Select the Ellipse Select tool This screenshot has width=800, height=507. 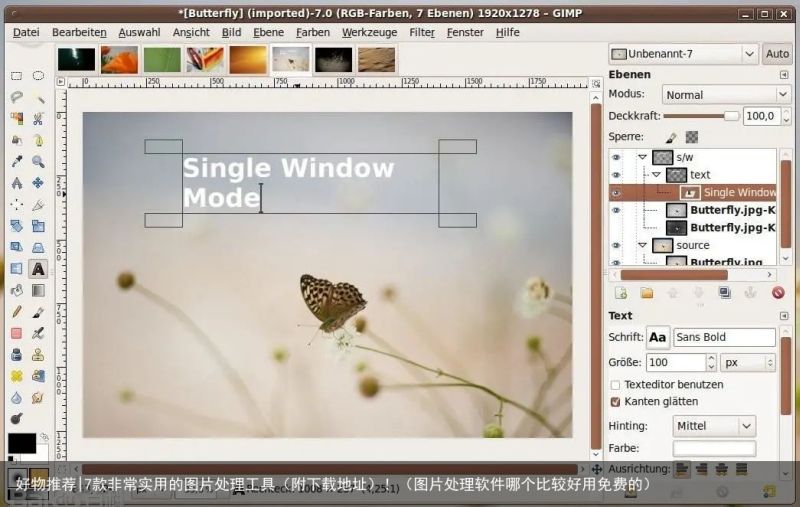click(x=38, y=76)
